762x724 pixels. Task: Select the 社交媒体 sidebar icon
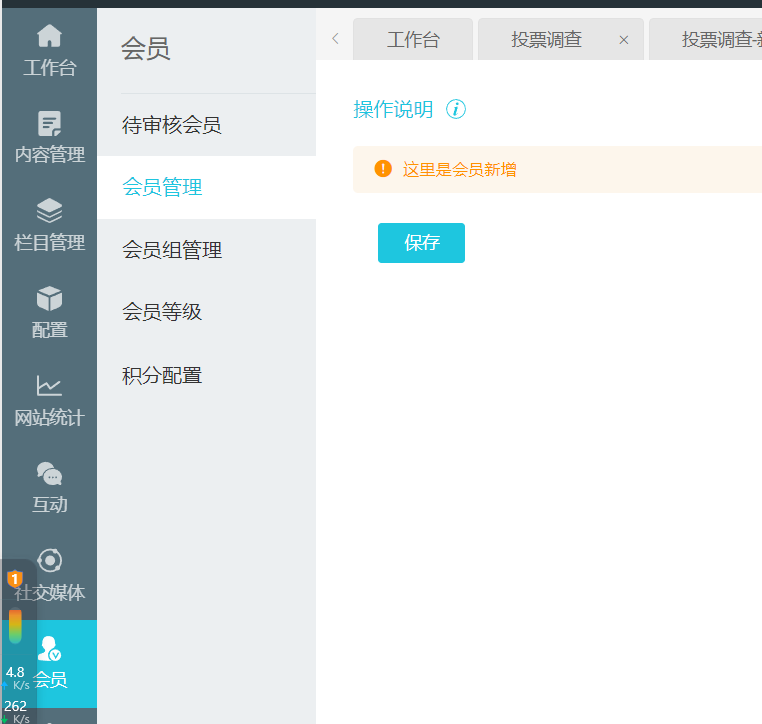pyautogui.click(x=49, y=560)
